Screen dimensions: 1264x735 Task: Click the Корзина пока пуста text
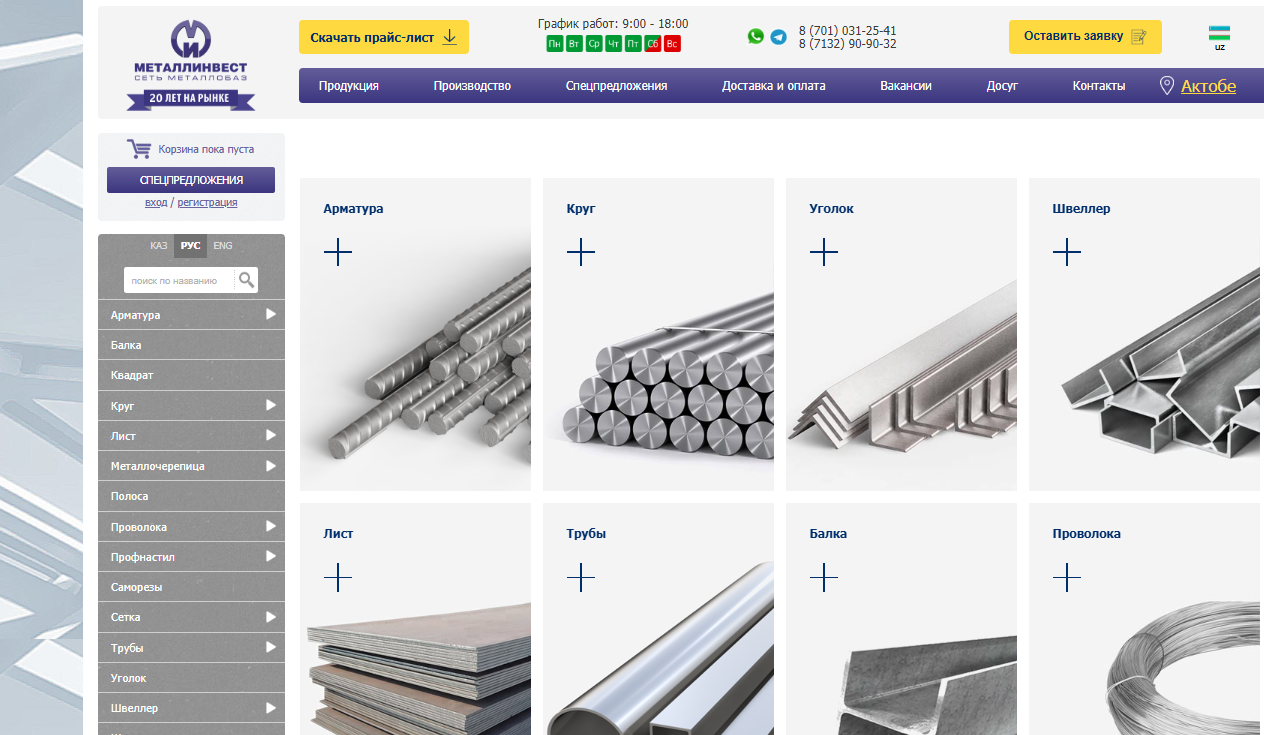pos(206,149)
